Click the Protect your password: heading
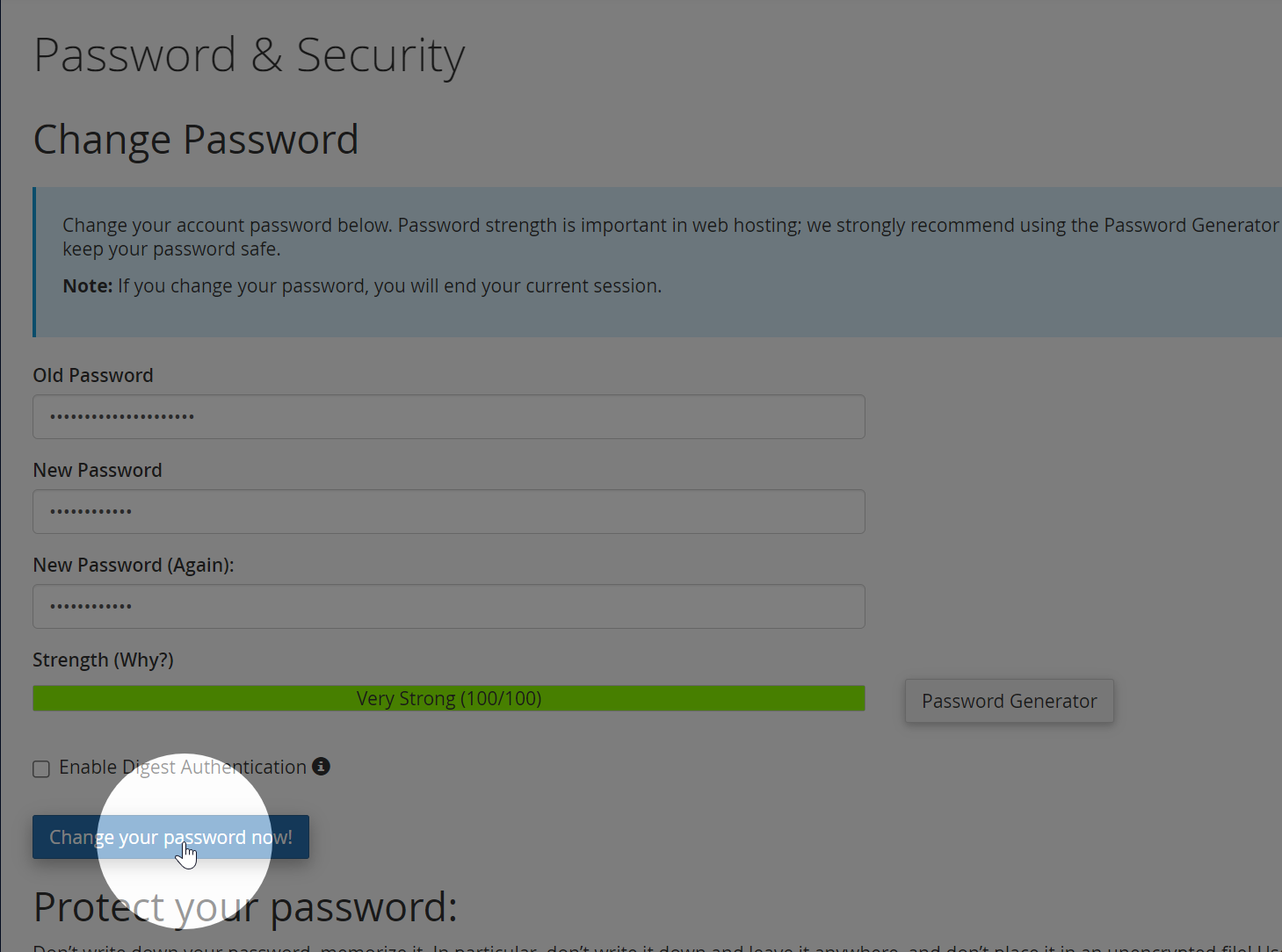 tap(246, 907)
